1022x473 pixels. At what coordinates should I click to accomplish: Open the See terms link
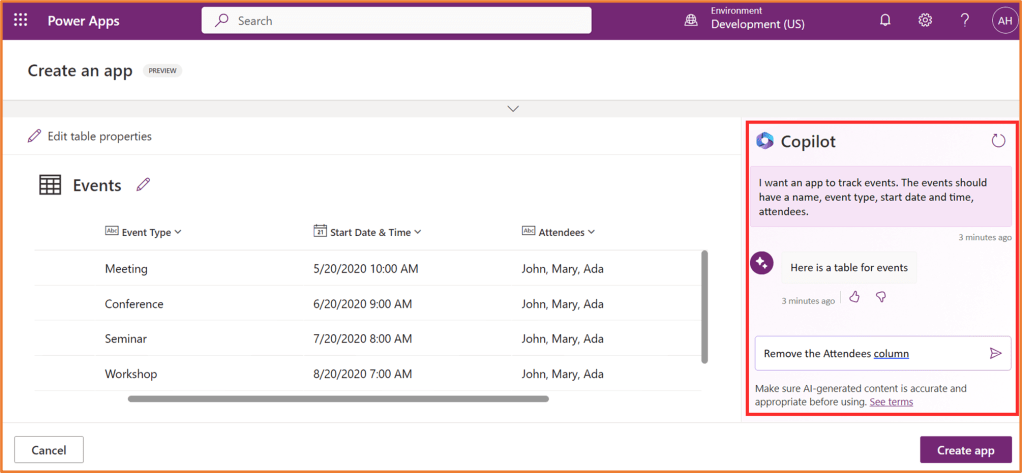point(890,402)
